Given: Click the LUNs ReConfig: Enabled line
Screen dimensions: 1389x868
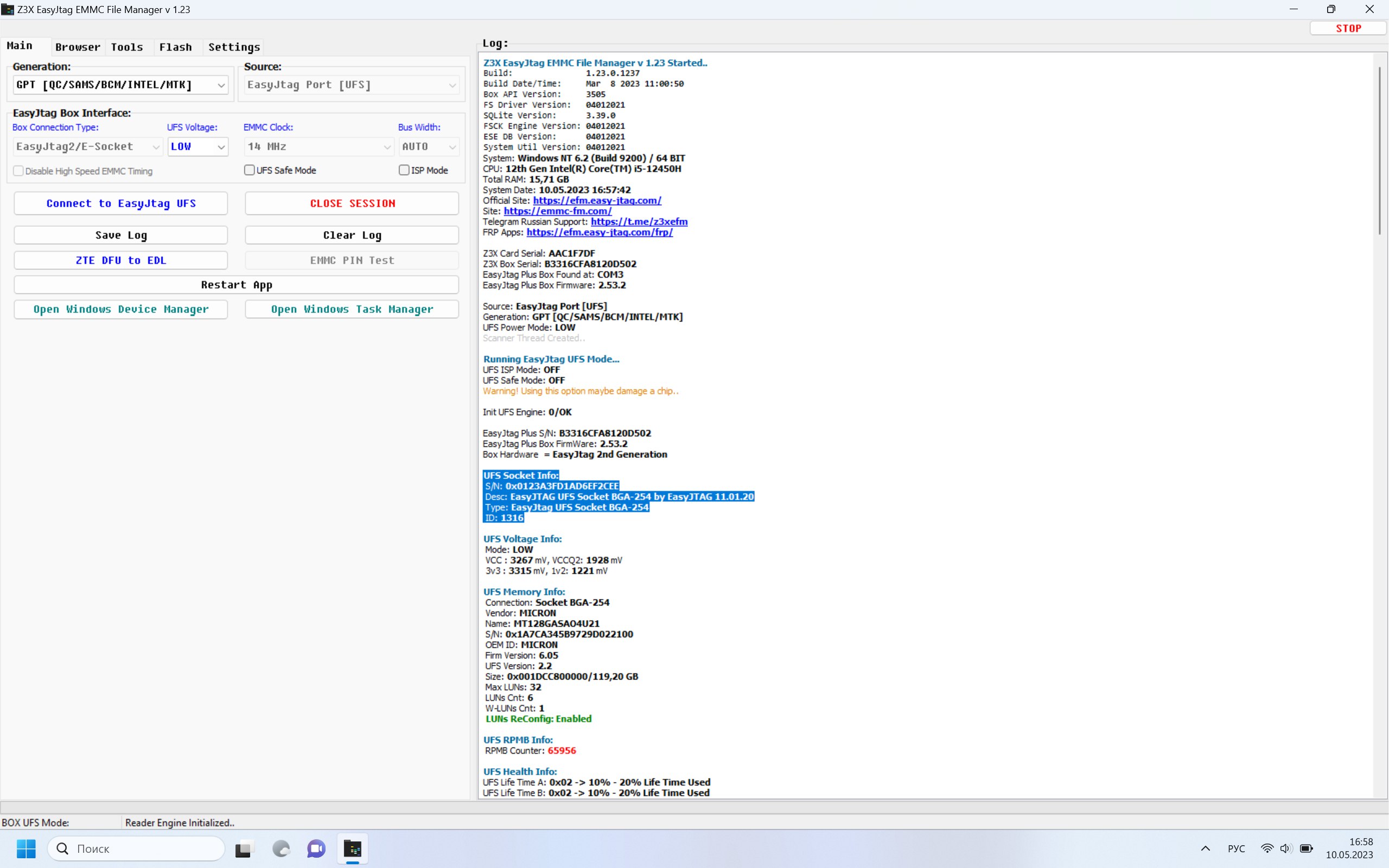Looking at the screenshot, I should [538, 719].
